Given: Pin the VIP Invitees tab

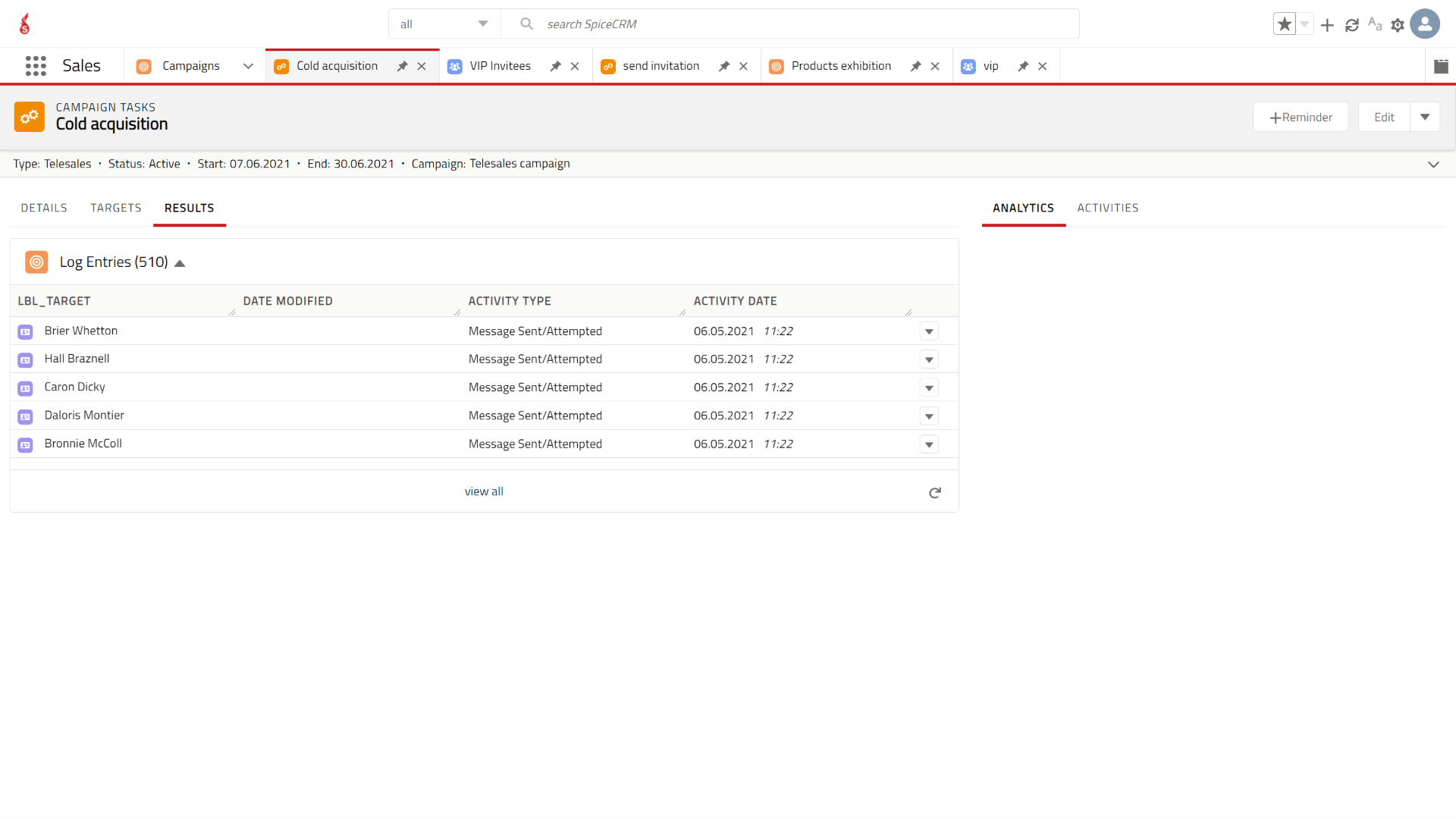Looking at the screenshot, I should point(555,67).
